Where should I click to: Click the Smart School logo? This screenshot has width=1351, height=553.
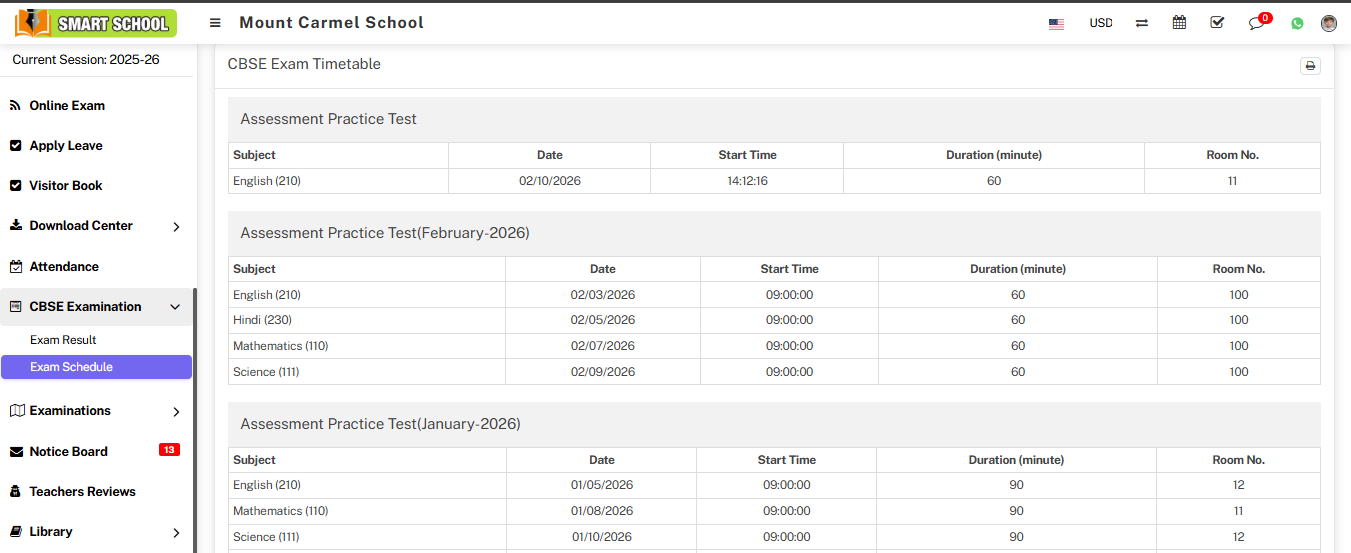pos(96,23)
